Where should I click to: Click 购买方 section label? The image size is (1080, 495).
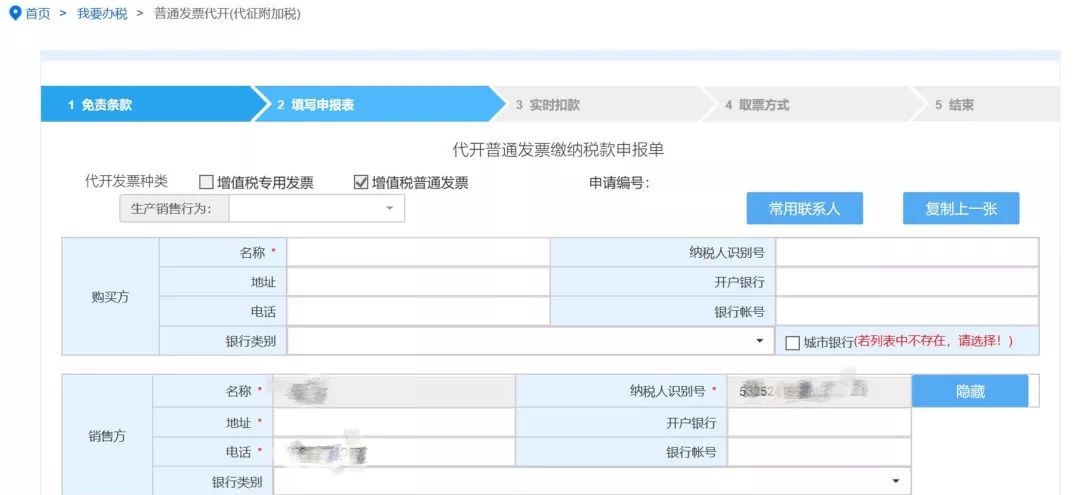click(x=110, y=297)
